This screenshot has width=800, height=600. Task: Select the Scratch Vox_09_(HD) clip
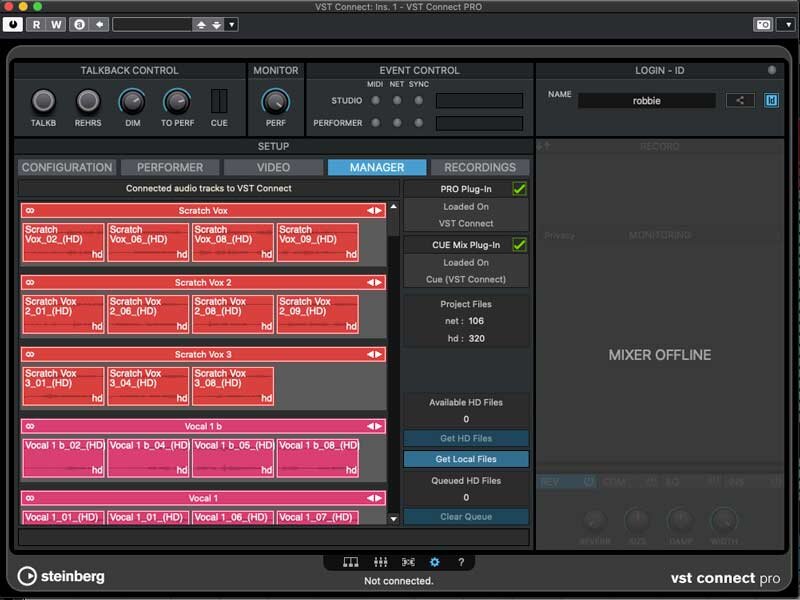coord(318,242)
